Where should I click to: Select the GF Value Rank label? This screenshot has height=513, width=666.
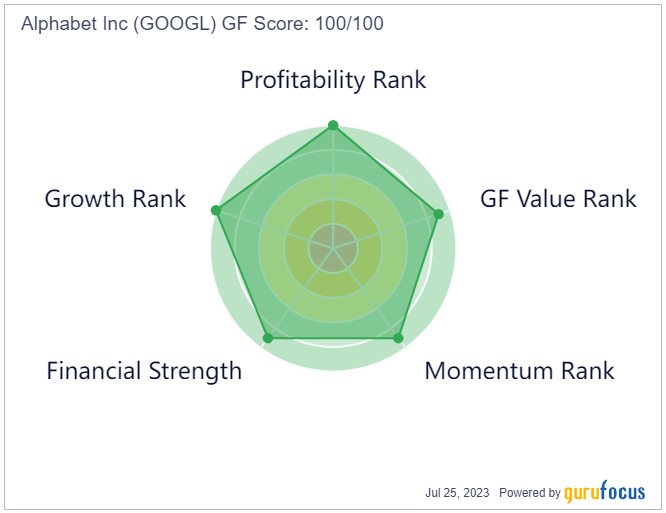coord(558,199)
